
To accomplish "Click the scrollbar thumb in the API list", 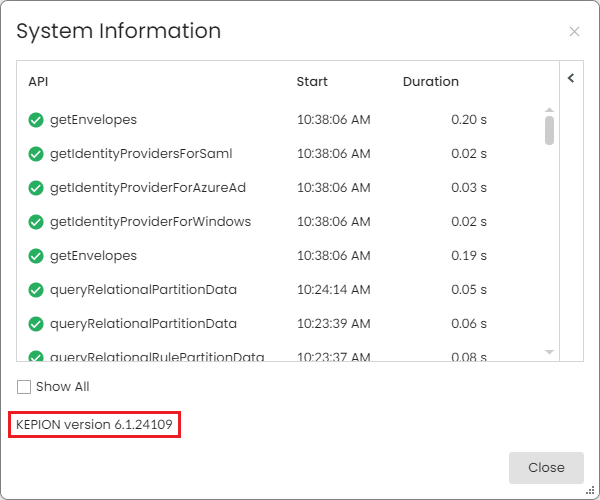I will point(549,130).
